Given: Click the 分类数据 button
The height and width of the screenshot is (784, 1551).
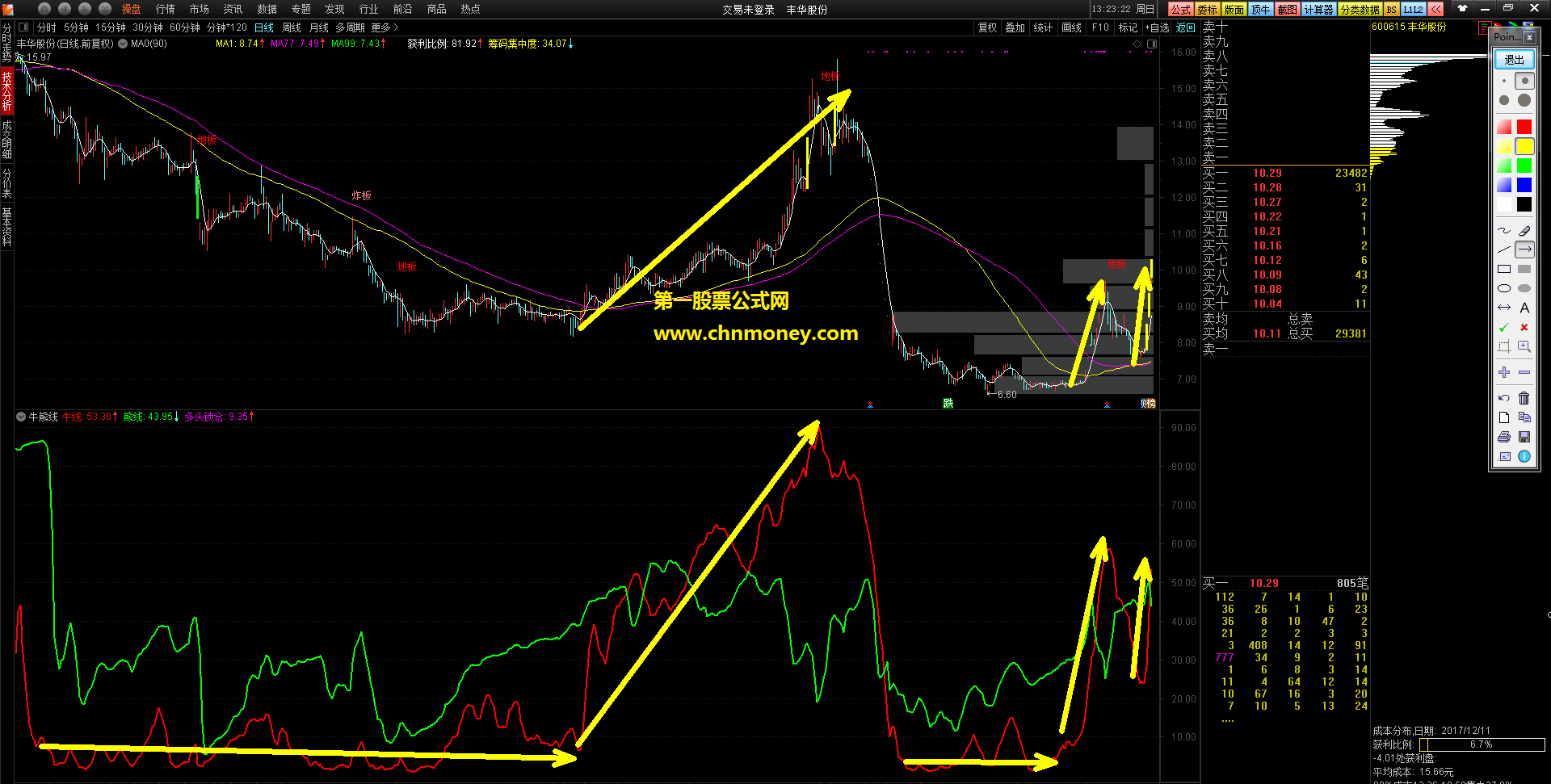Looking at the screenshot, I should [x=1360, y=9].
